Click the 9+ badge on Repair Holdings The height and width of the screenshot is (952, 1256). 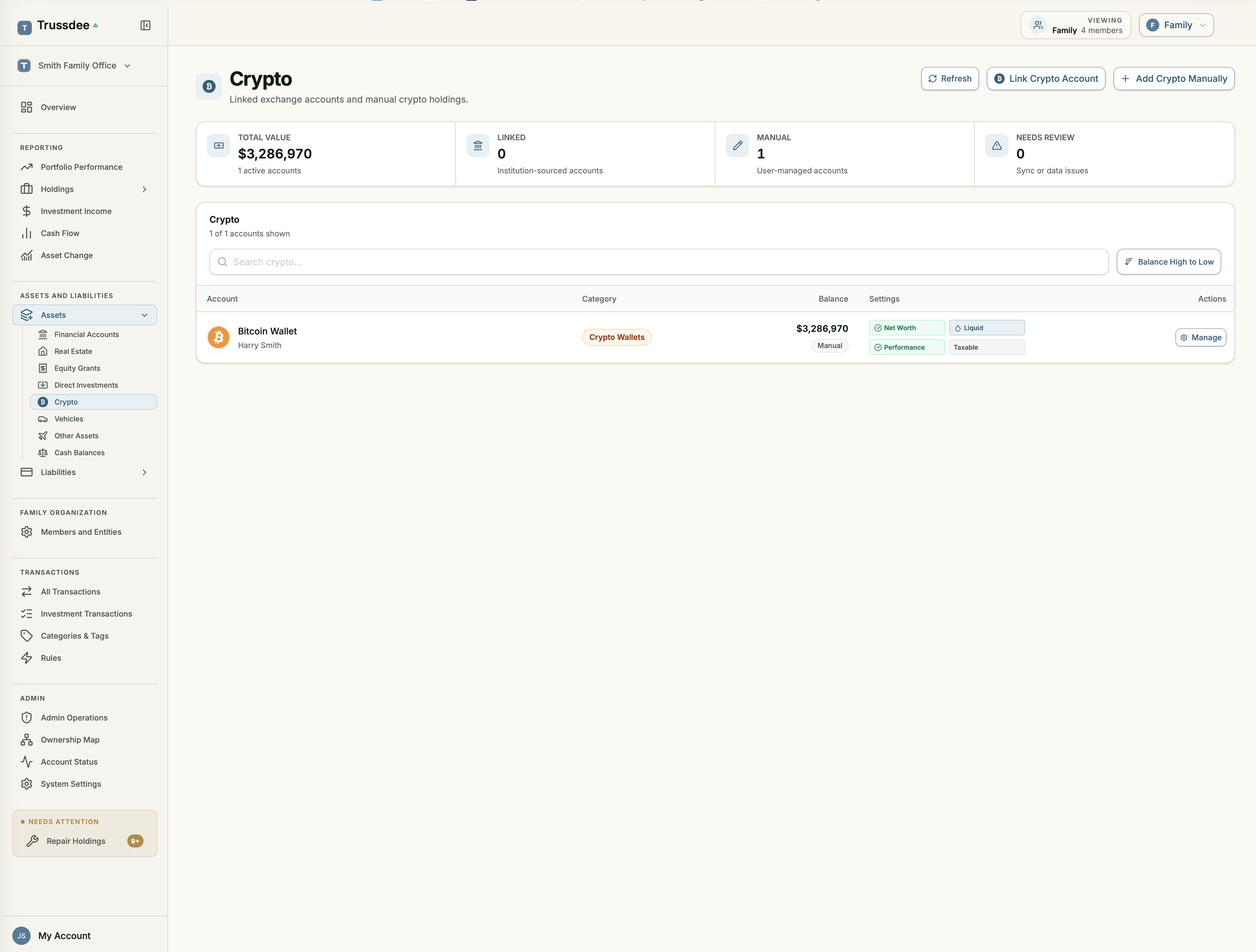pos(135,841)
